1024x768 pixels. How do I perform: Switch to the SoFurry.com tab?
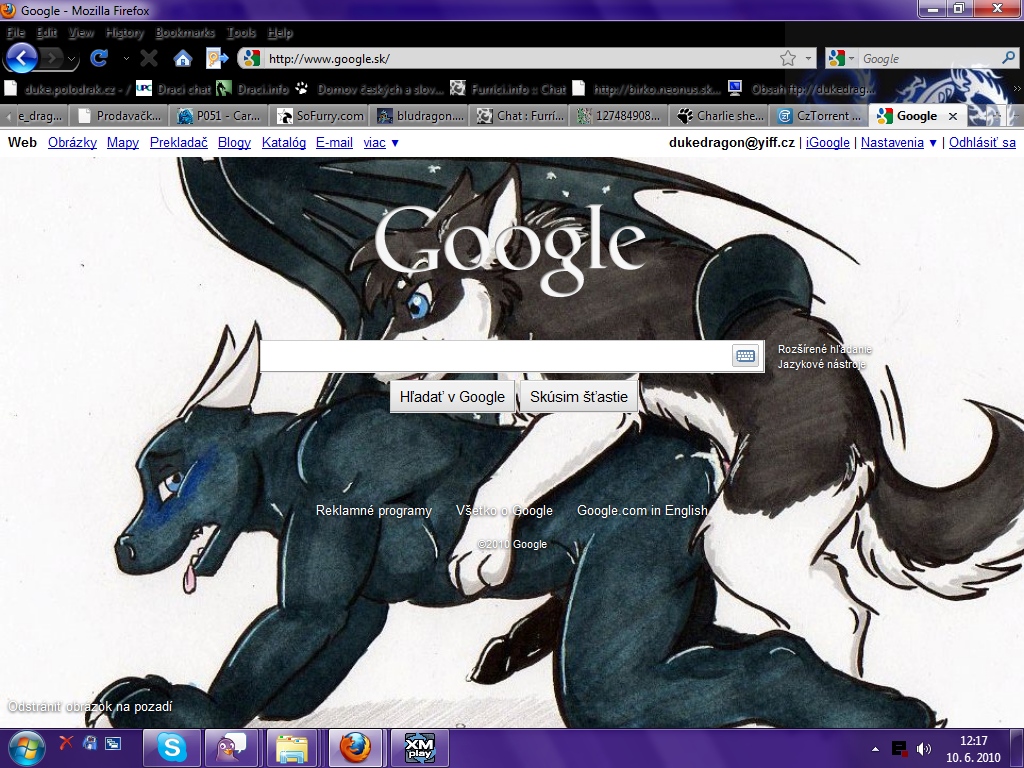coord(321,116)
